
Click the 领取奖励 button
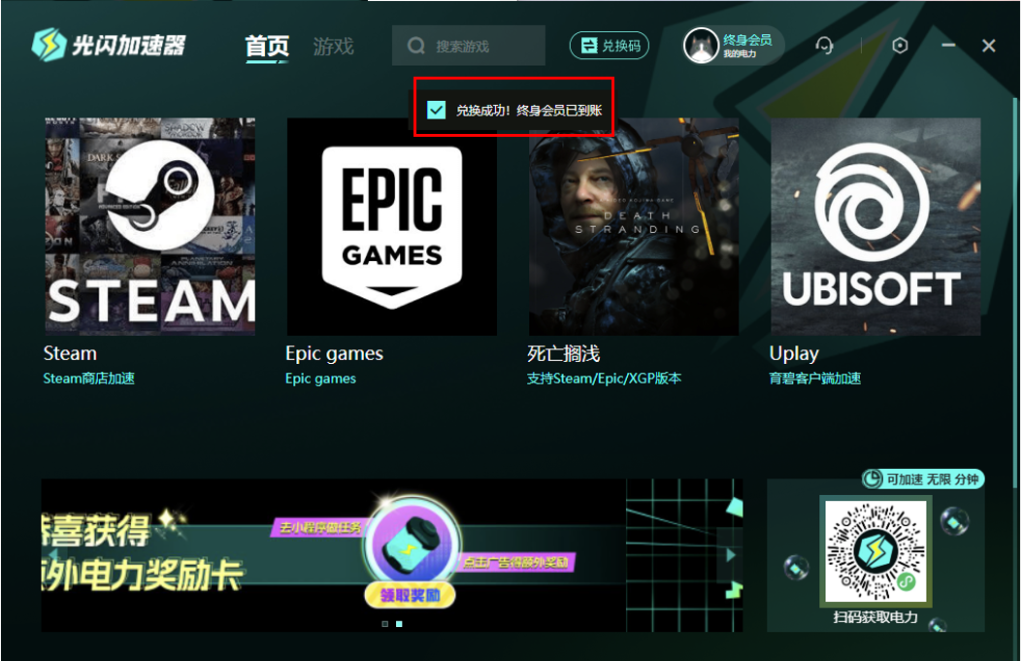409,595
